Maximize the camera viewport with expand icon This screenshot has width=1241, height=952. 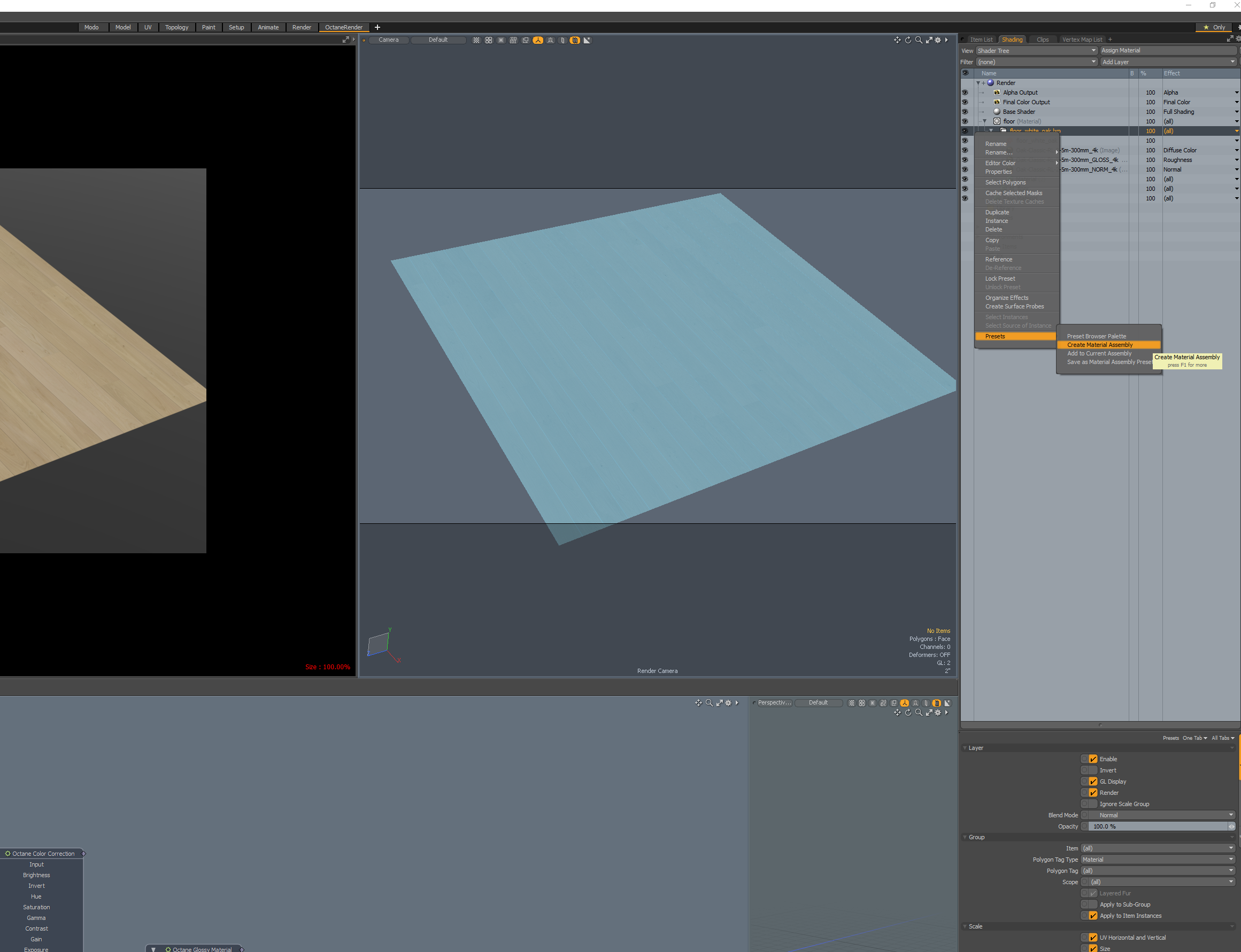point(929,40)
